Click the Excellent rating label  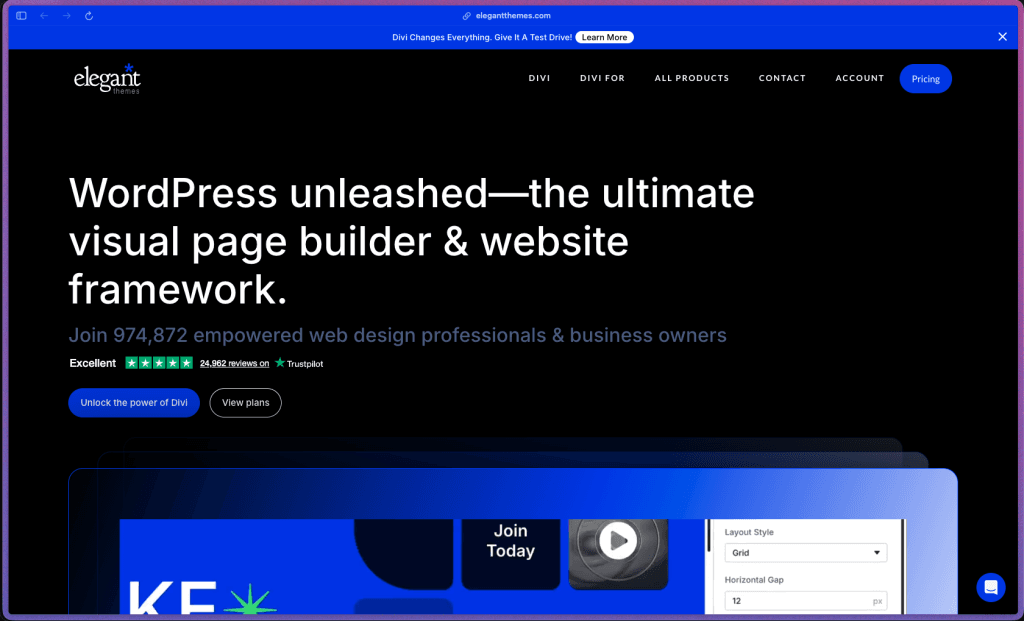(93, 363)
